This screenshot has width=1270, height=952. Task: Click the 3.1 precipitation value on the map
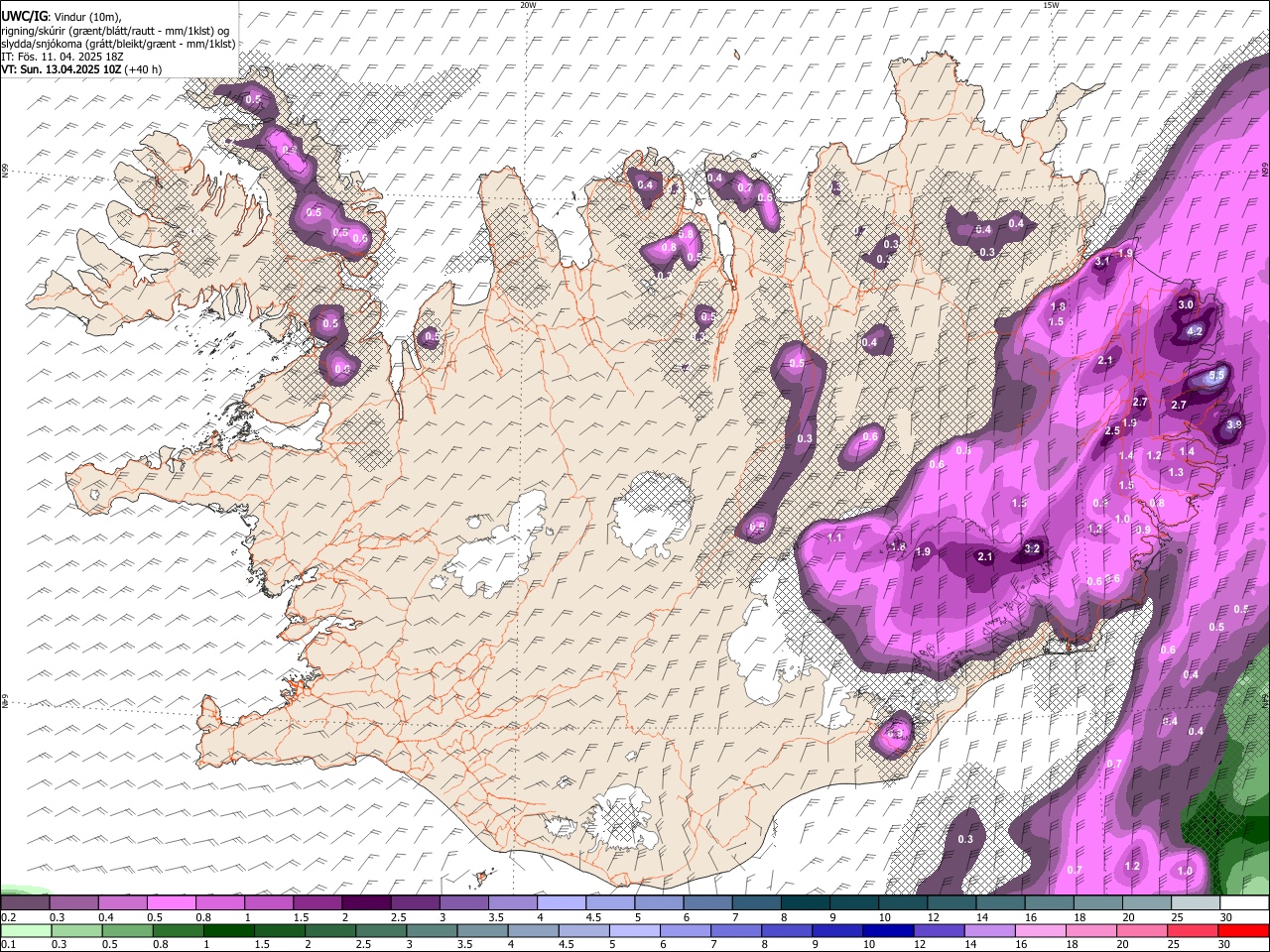click(x=1102, y=262)
